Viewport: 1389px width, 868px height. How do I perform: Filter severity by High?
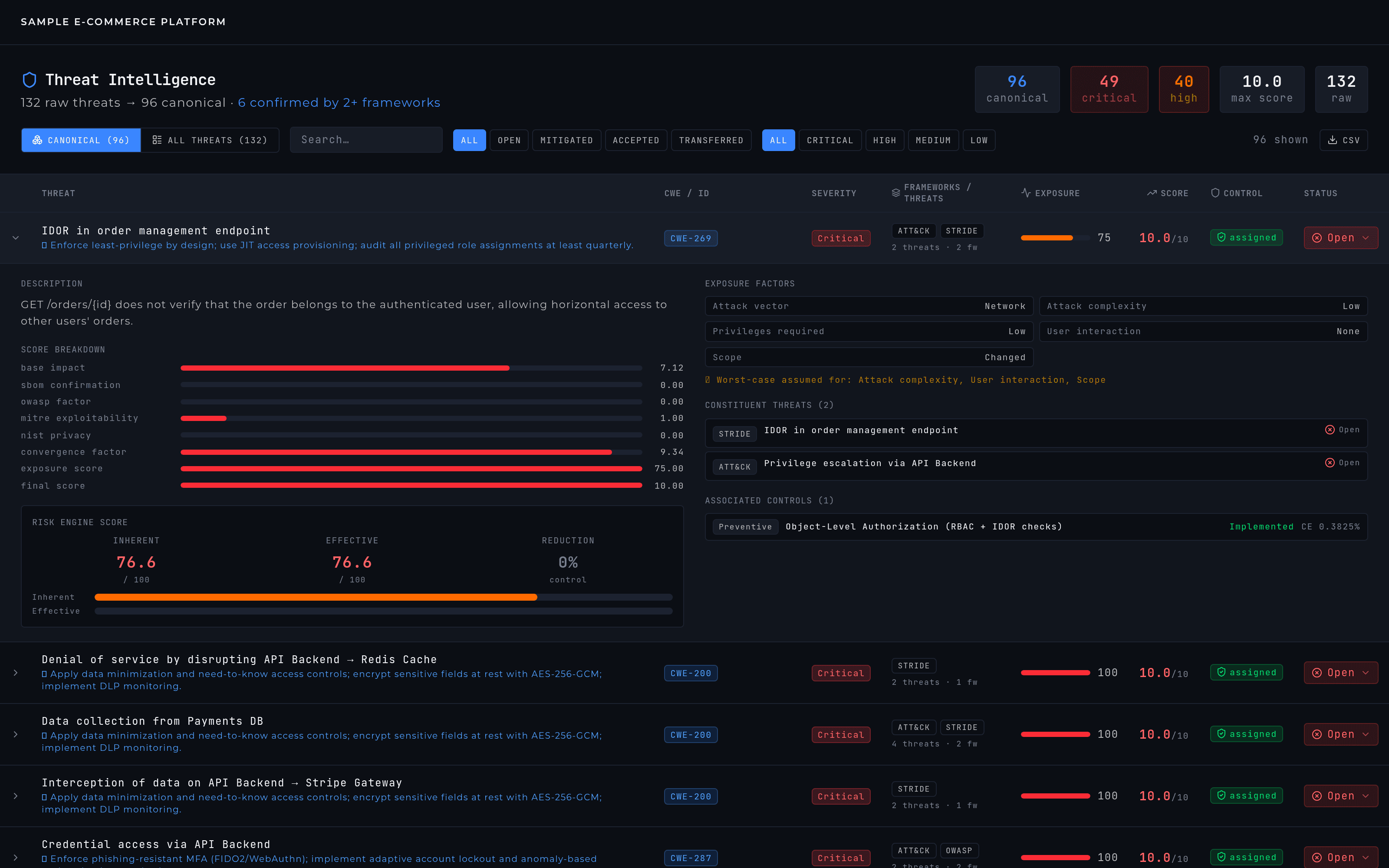[885, 140]
